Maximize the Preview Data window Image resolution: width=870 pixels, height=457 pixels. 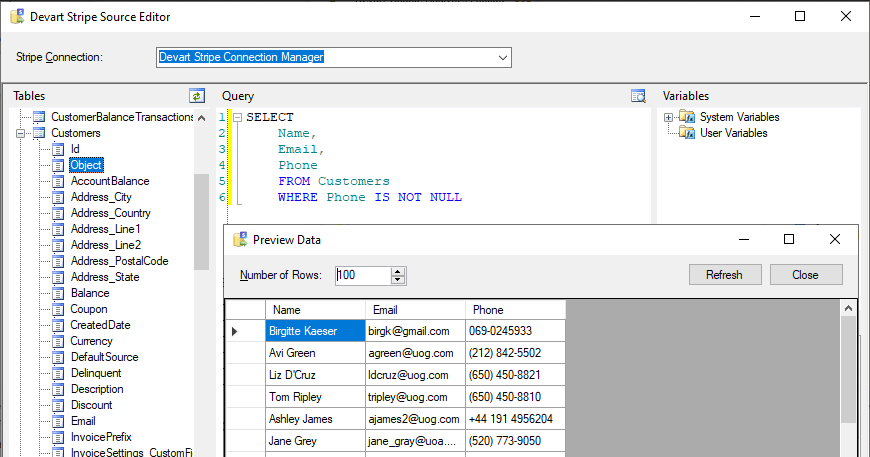(x=789, y=239)
